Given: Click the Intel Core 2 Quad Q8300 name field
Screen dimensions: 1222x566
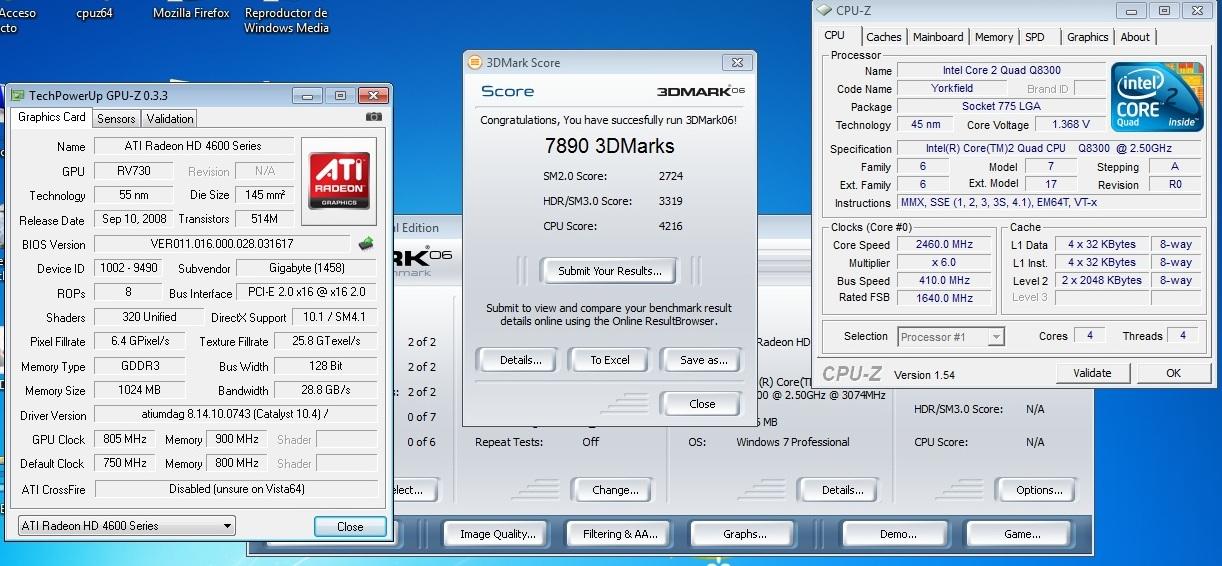Looking at the screenshot, I should click(1001, 71).
